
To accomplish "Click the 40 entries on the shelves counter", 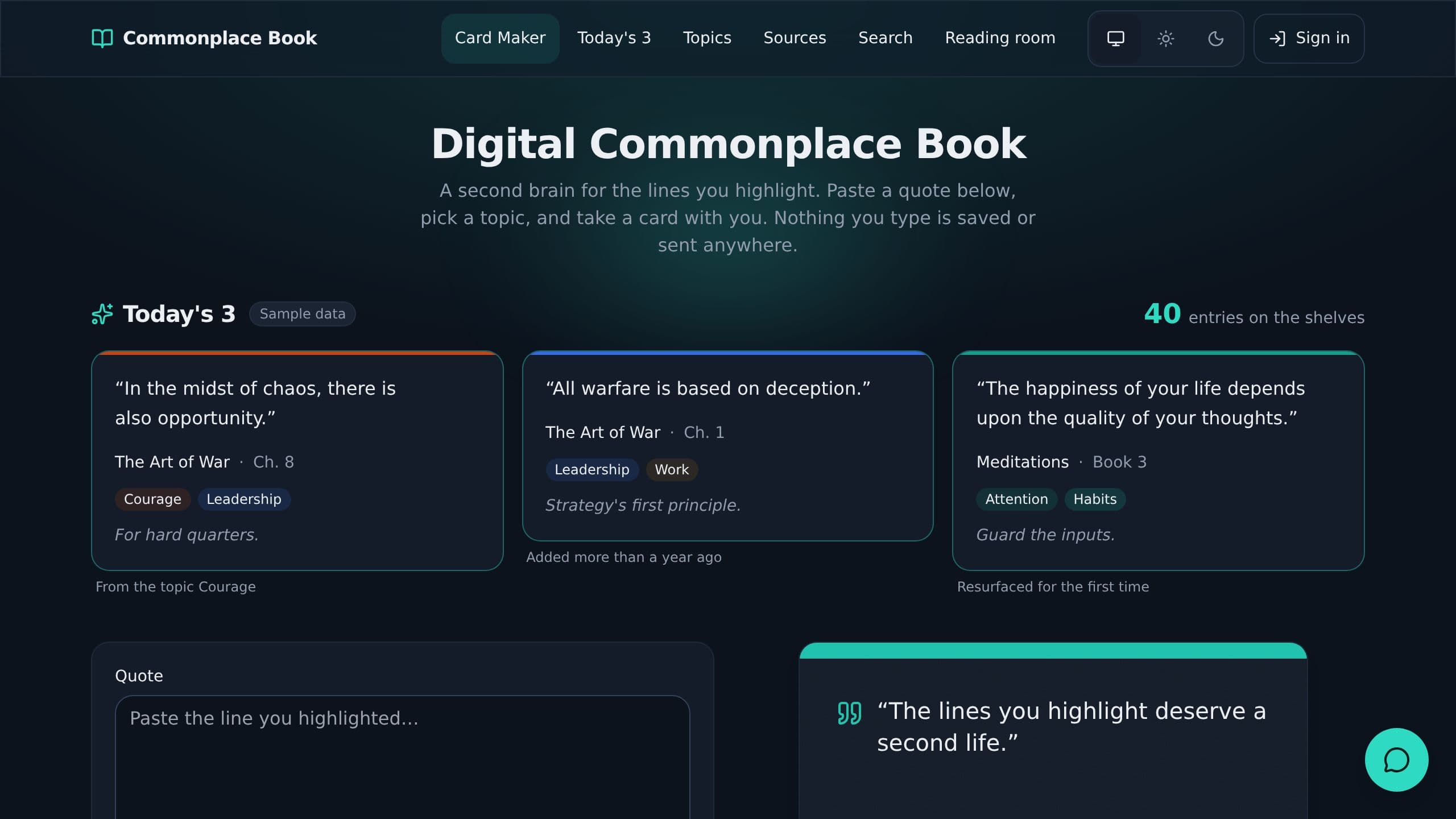I will pos(1254,315).
